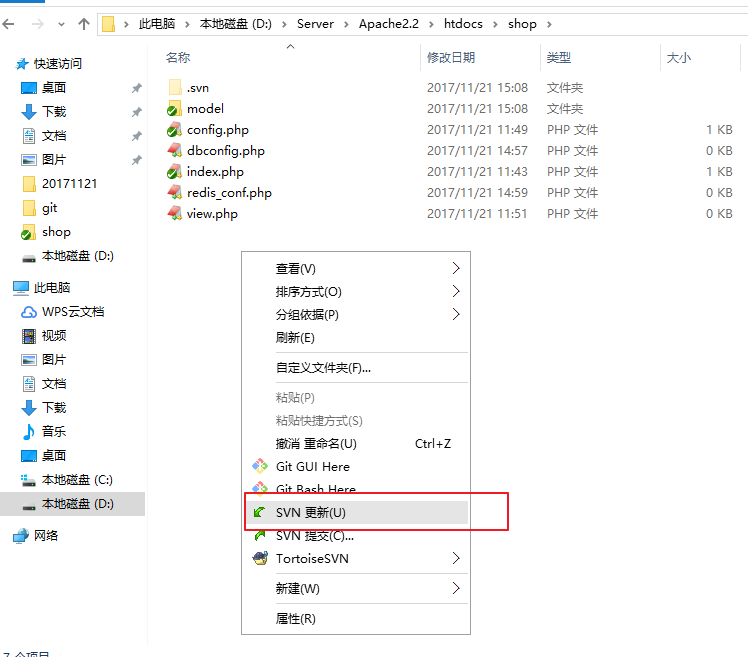The height and width of the screenshot is (657, 748).
Task: Expand the TortoiseSVN submenu arrow
Action: (456, 558)
